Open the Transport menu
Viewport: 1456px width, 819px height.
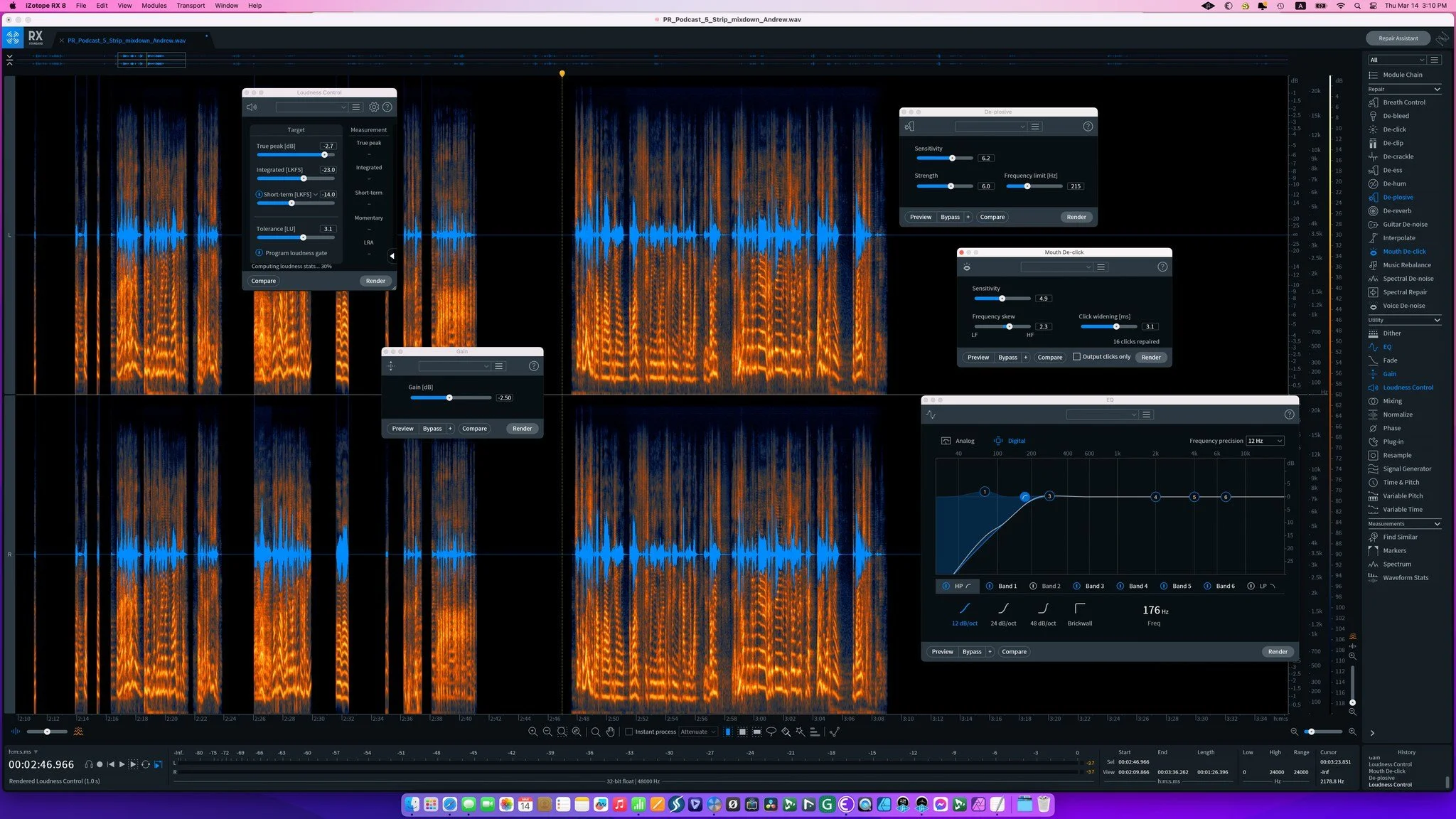coord(191,6)
